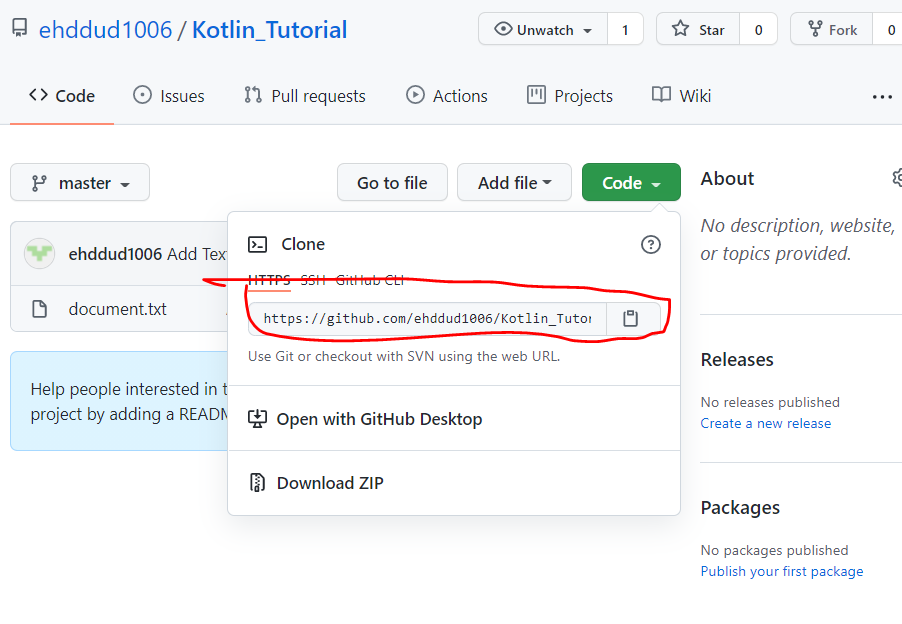Click the GitHub Desktop download icon
Viewport: 902px width, 624px height.
coord(257,419)
